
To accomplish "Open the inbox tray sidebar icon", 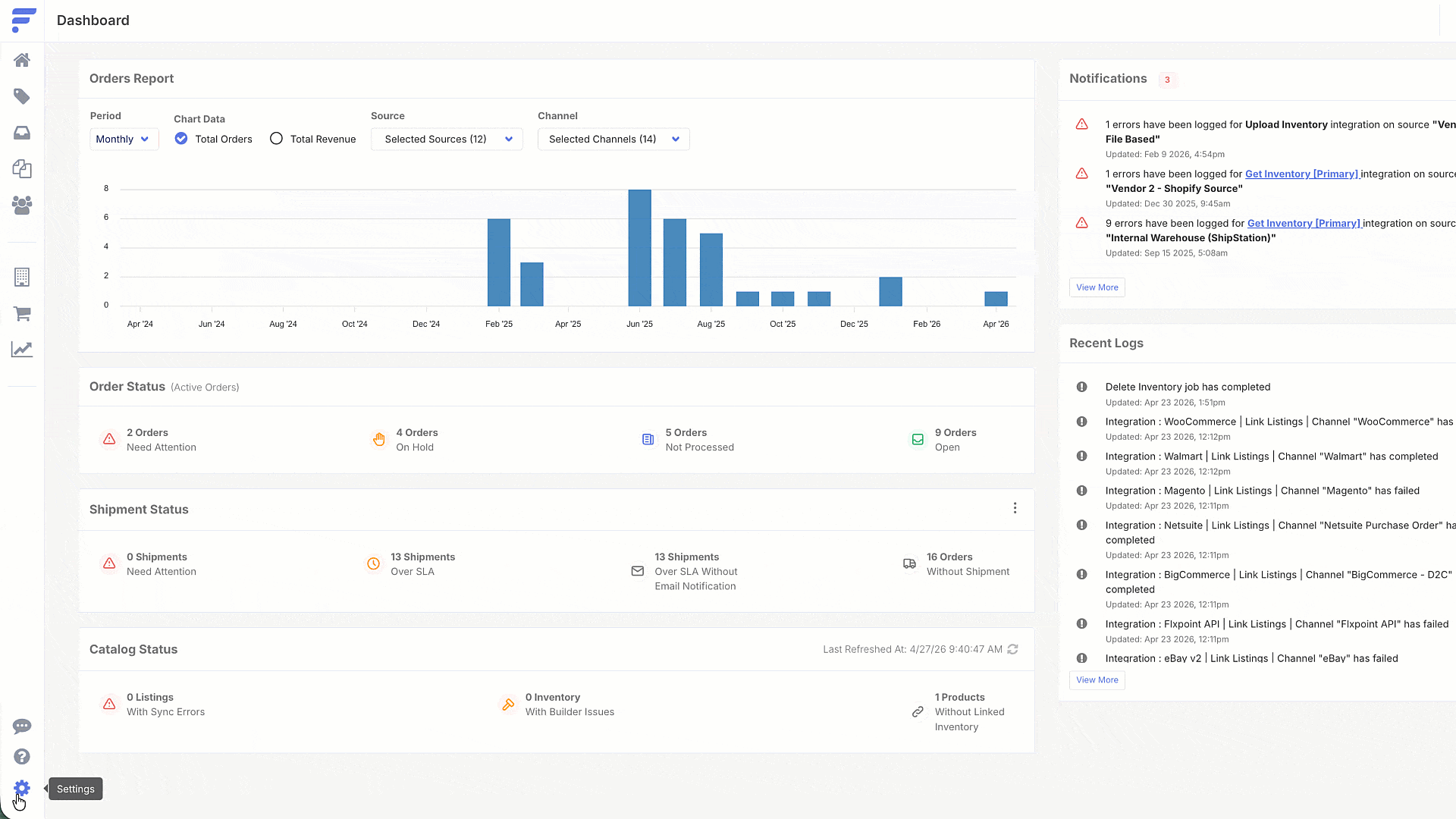I will click(x=22, y=133).
